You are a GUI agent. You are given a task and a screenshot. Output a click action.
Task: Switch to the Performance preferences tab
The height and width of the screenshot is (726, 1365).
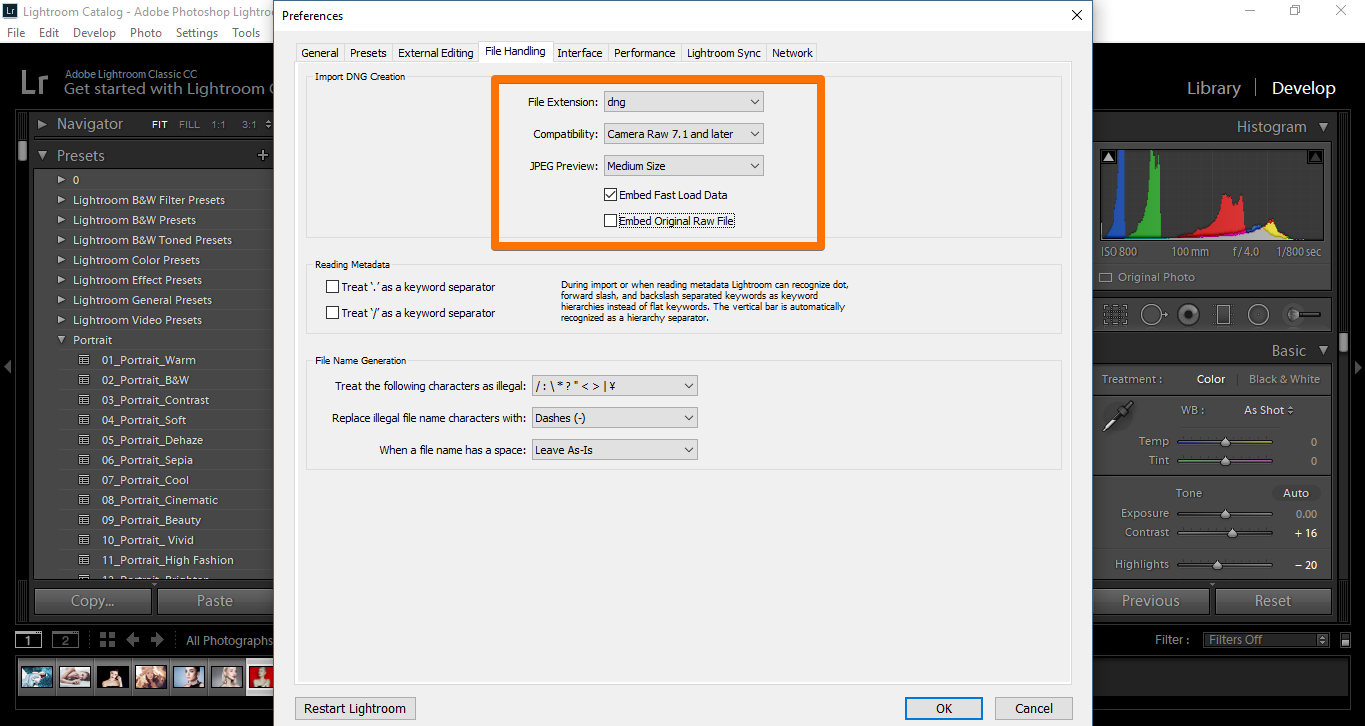(x=644, y=52)
